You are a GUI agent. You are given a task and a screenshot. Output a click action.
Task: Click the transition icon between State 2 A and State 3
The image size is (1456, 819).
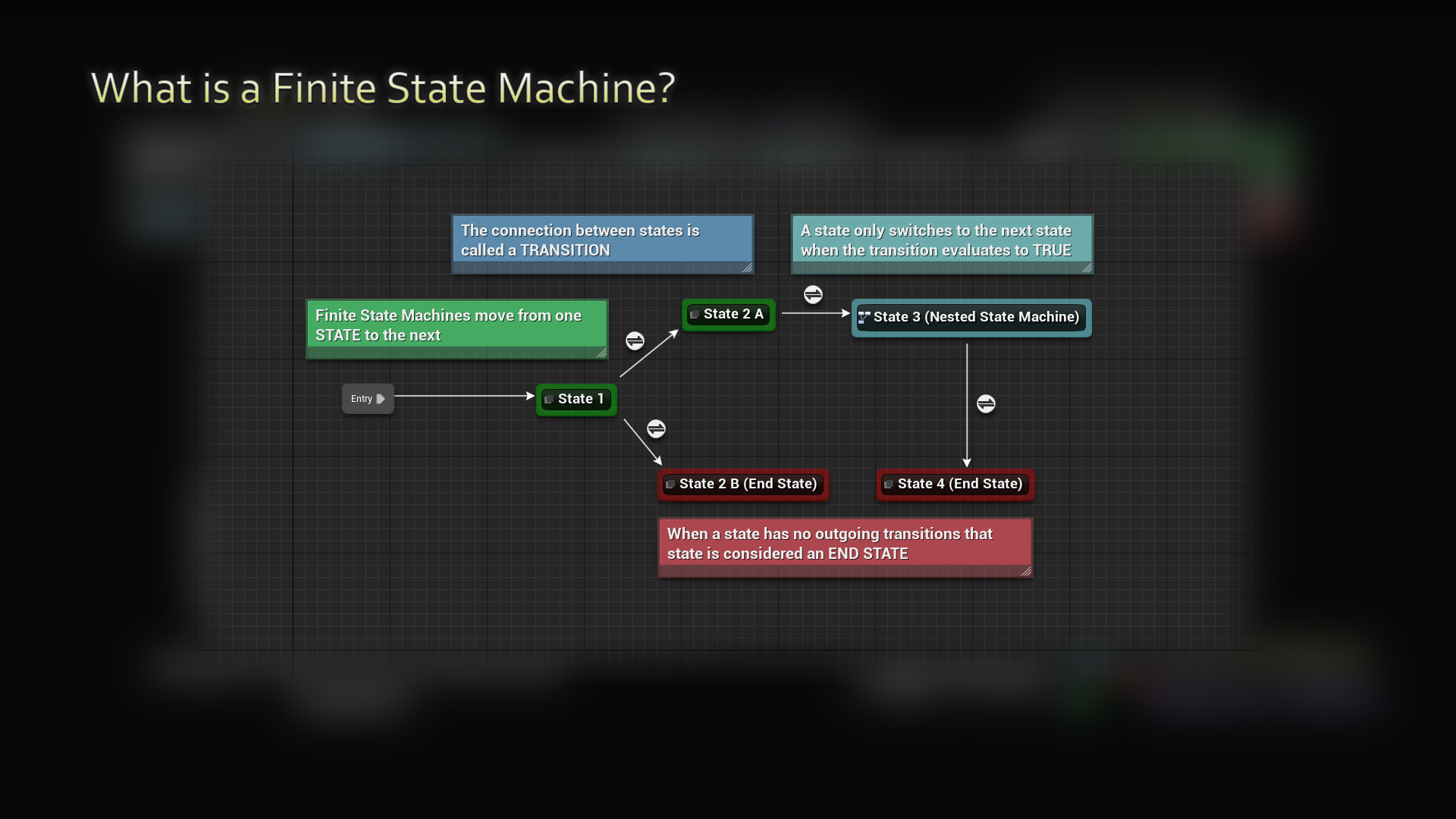tap(814, 295)
